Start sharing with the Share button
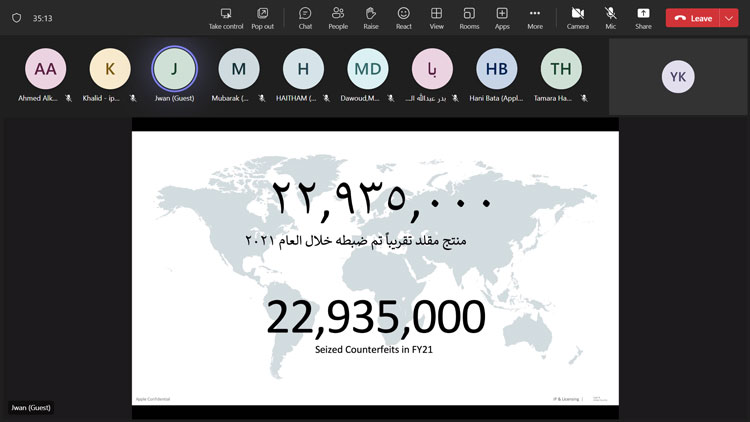 (x=643, y=17)
